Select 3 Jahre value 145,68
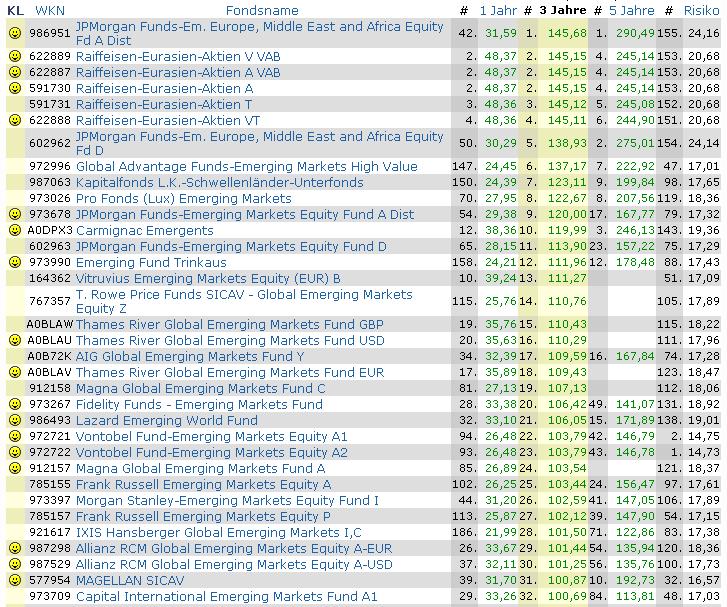The image size is (727, 607). click(567, 33)
